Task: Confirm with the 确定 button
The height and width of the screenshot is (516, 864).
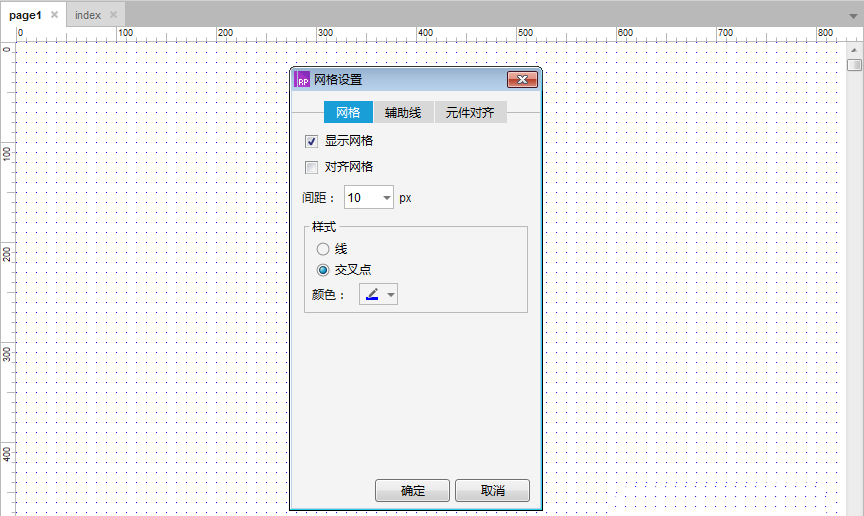Action: point(412,491)
